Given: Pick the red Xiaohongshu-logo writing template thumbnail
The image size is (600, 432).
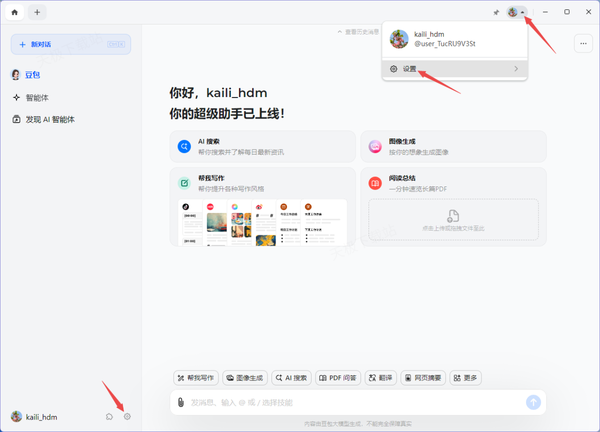Looking at the screenshot, I should click(215, 223).
